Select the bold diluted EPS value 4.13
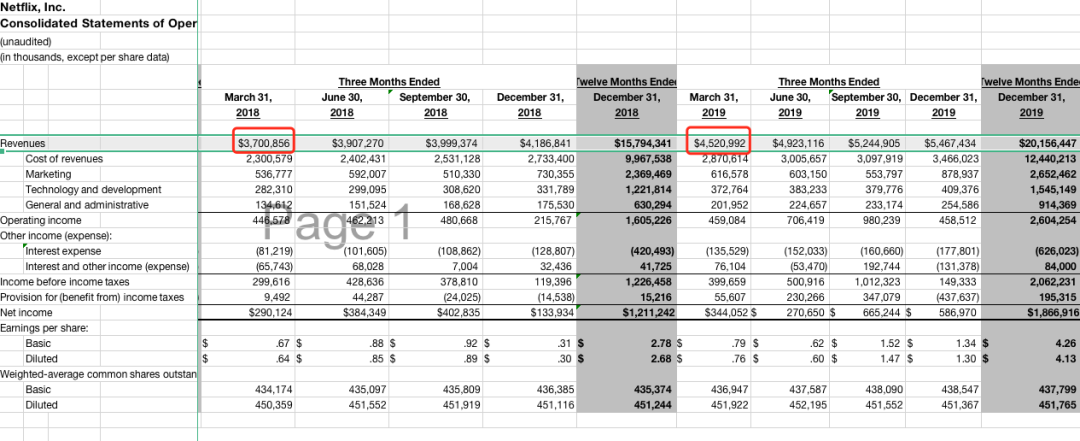1080x441 pixels. (x=1066, y=358)
